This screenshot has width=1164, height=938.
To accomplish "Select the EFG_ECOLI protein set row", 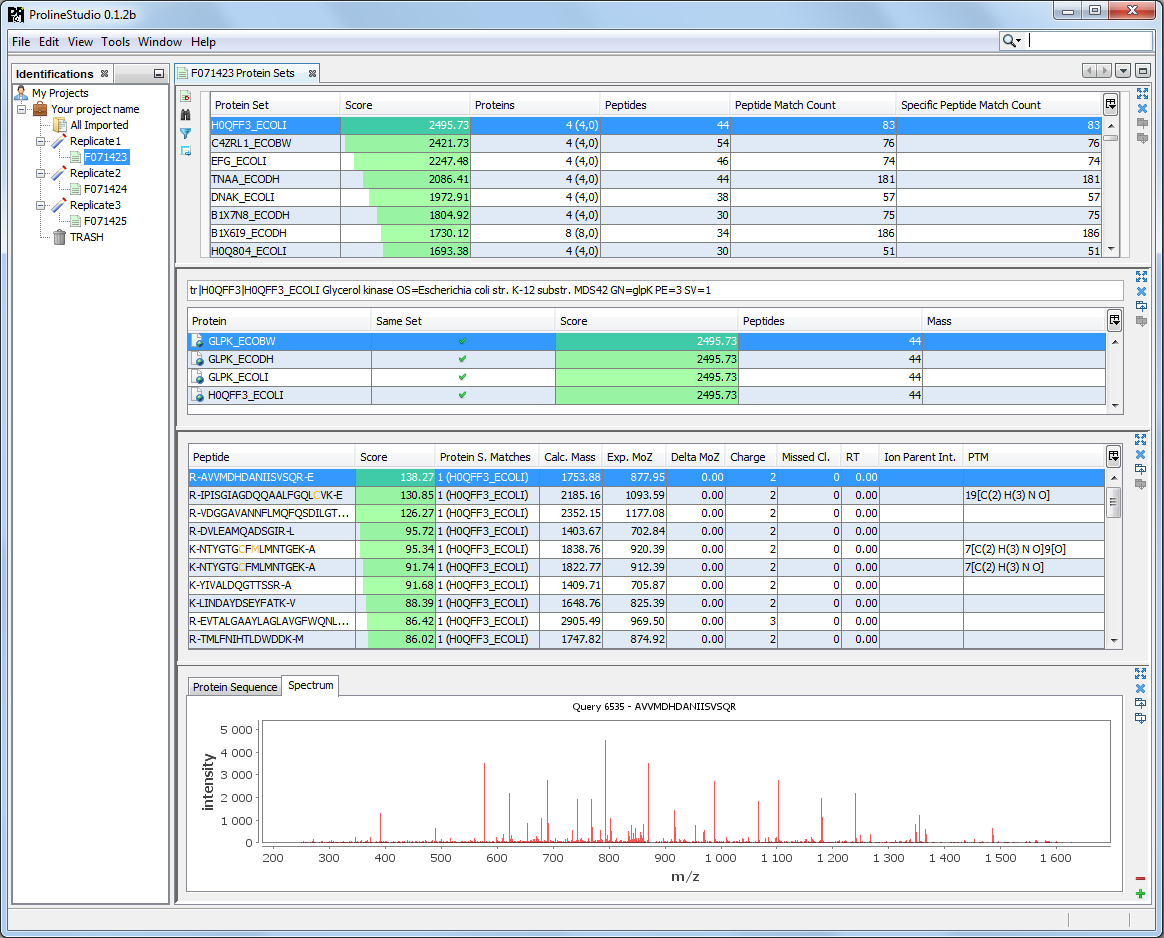I will [x=239, y=161].
